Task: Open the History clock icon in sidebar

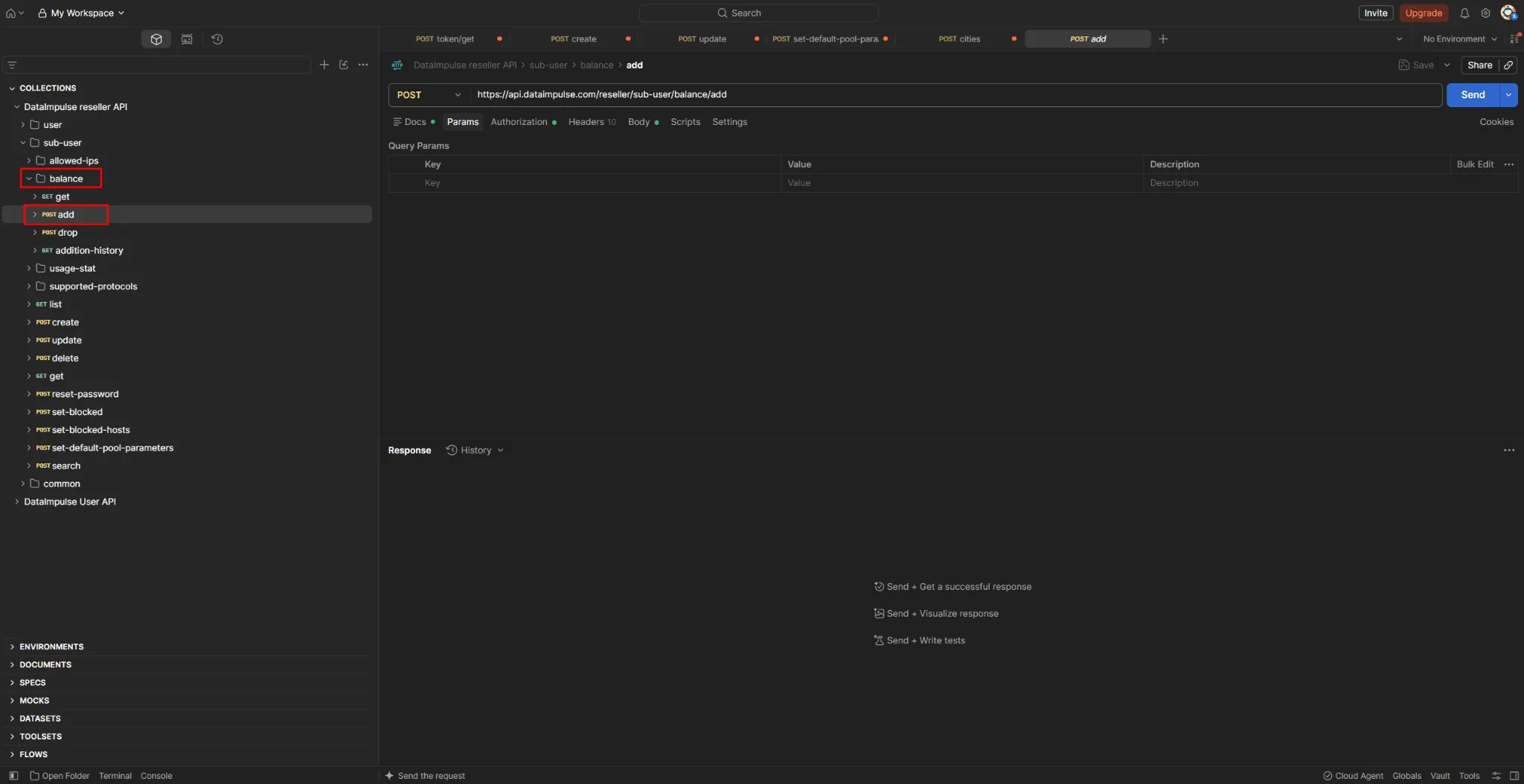Action: coord(217,39)
